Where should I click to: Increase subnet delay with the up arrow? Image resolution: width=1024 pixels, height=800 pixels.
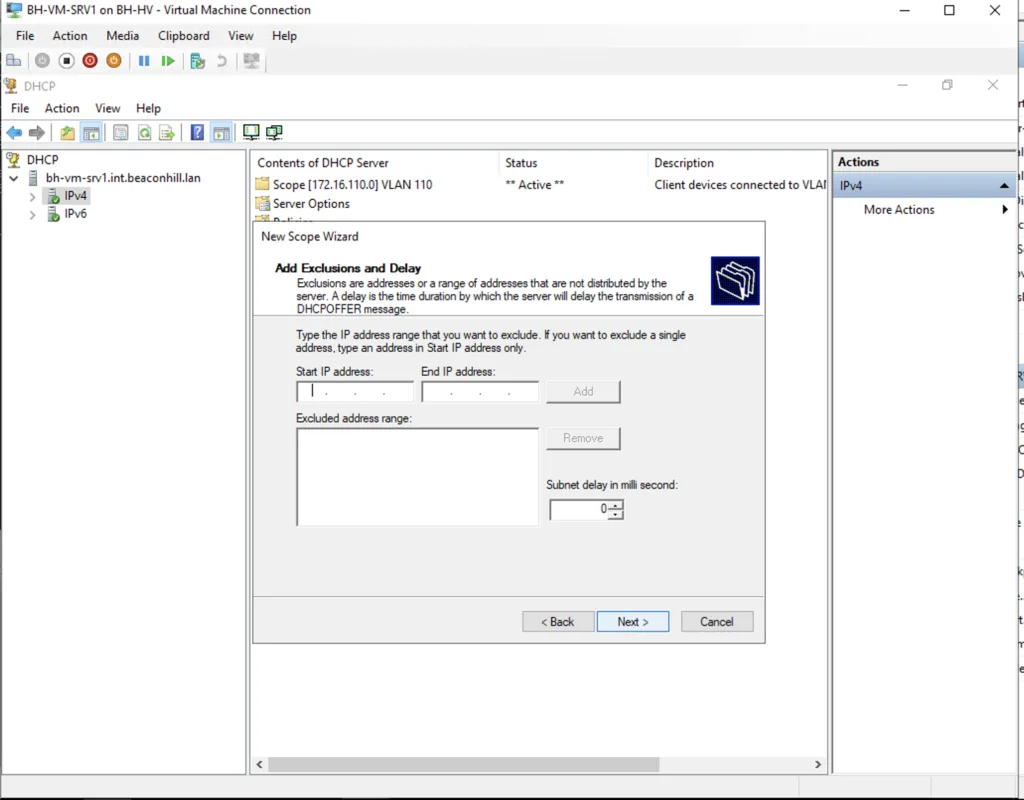[616, 505]
